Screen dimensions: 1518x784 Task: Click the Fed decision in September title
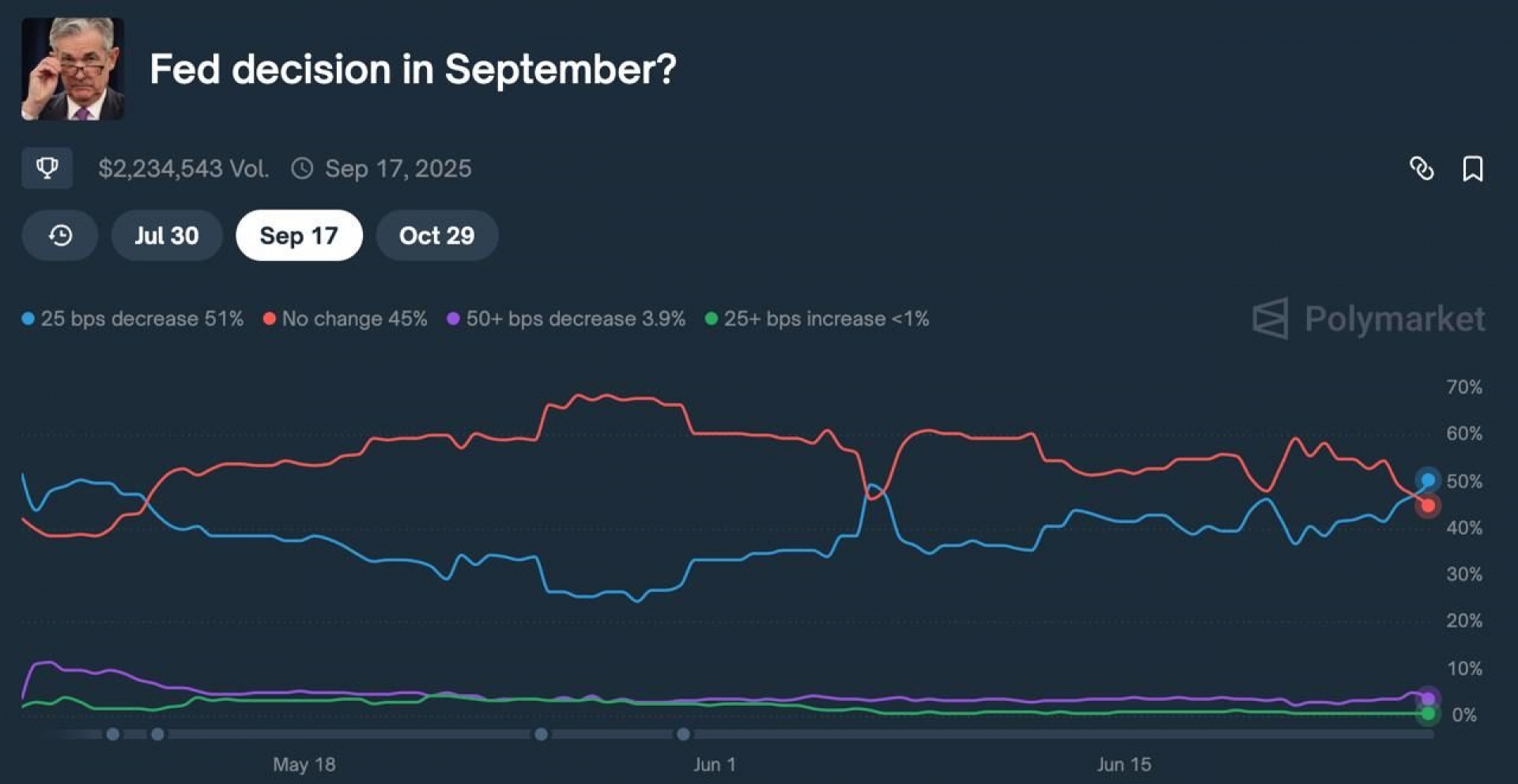(x=413, y=70)
